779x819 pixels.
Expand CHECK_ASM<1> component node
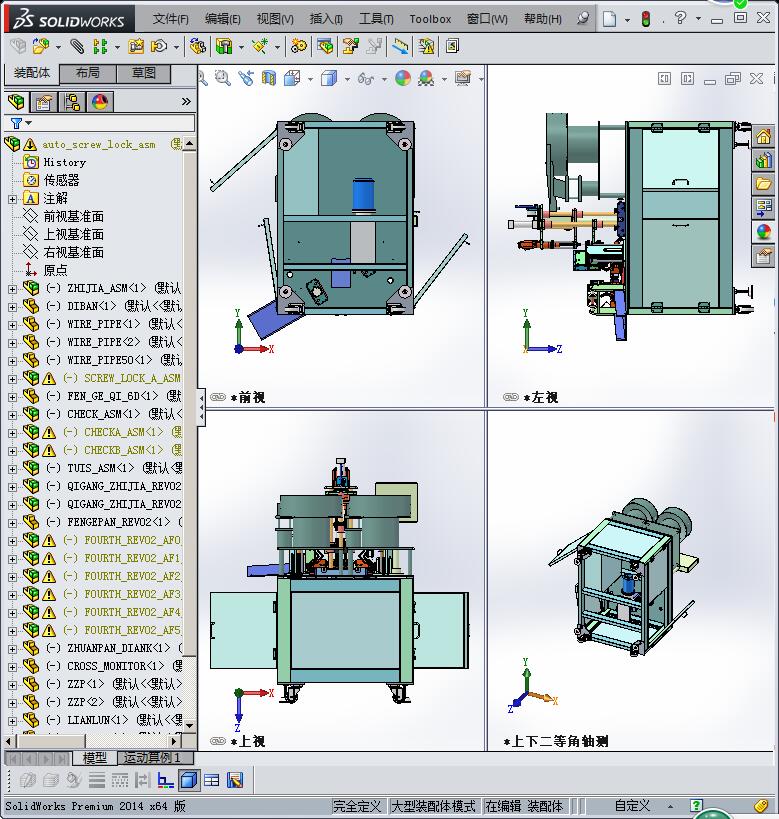tap(12, 415)
